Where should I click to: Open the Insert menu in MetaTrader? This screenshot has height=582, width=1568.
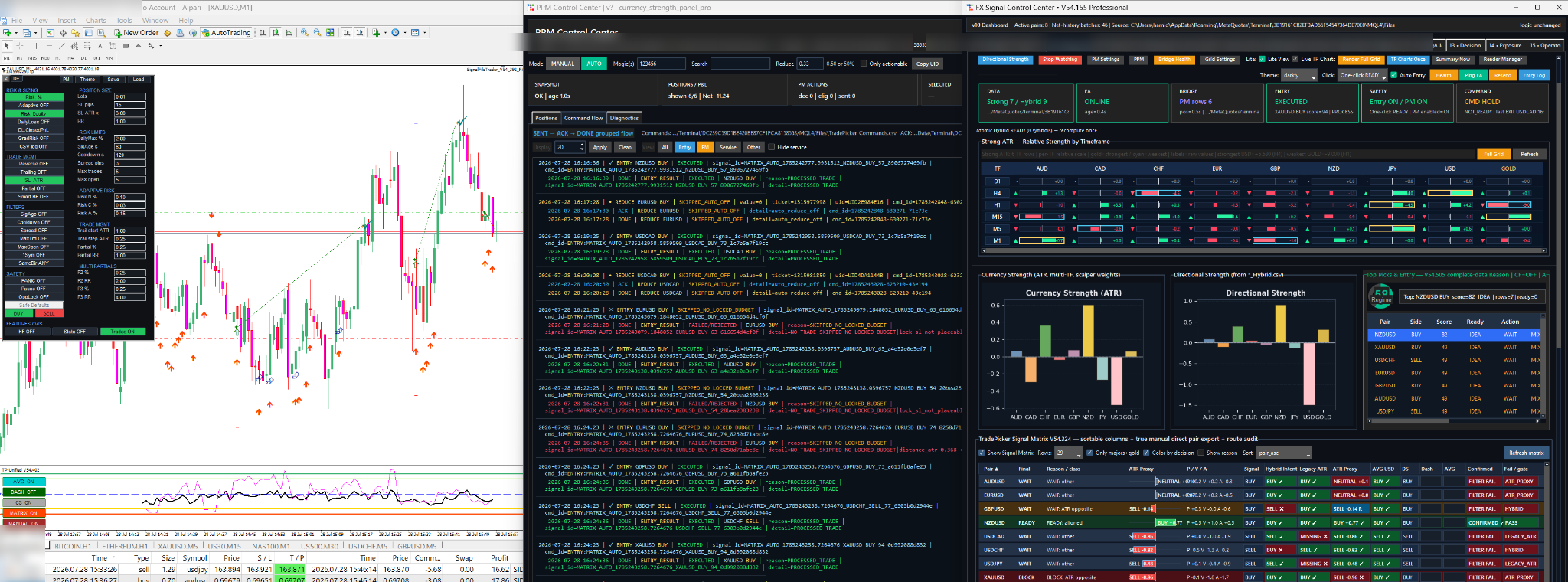point(67,21)
